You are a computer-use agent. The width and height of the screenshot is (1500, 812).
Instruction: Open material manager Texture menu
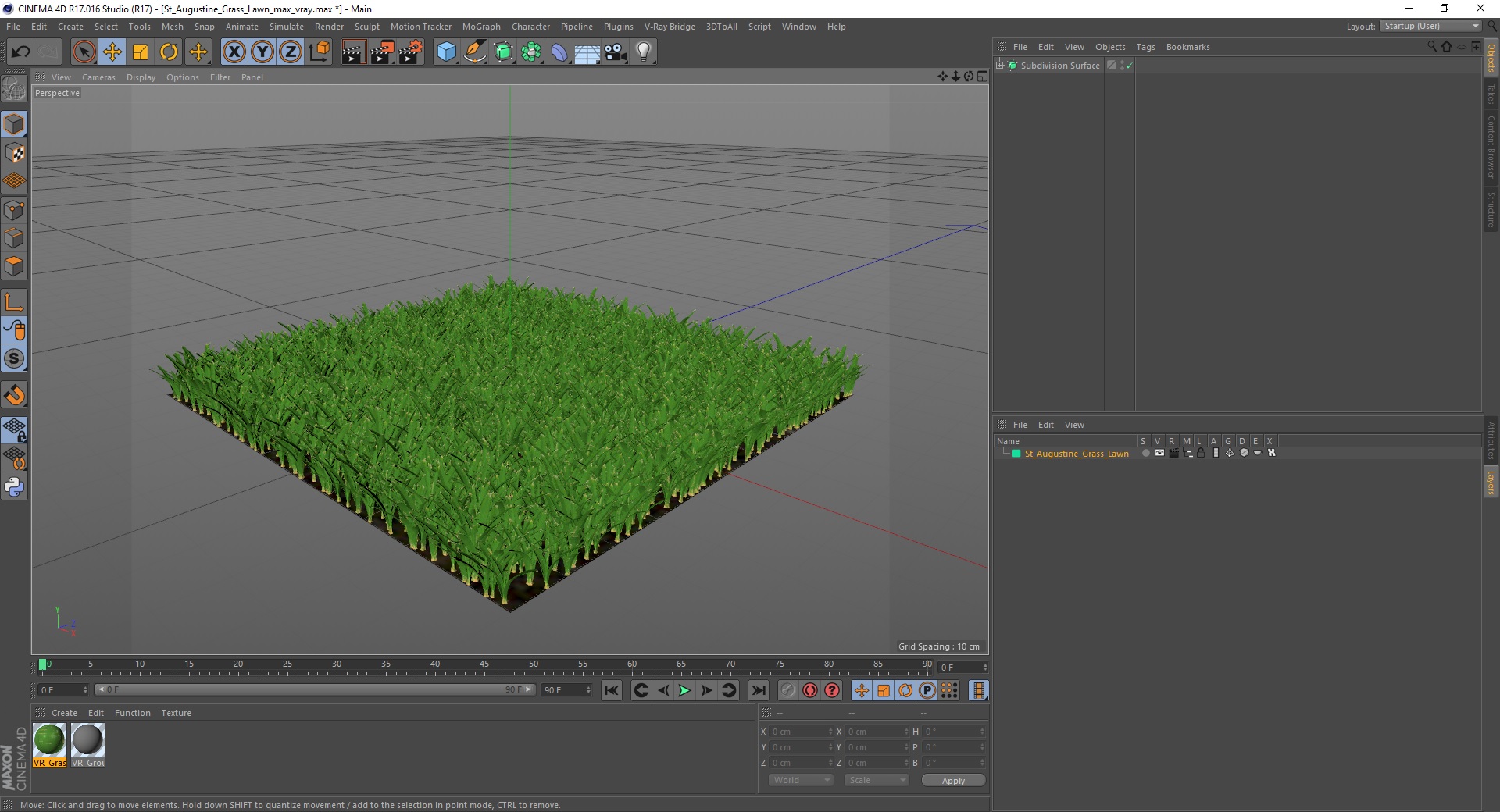pyautogui.click(x=176, y=713)
